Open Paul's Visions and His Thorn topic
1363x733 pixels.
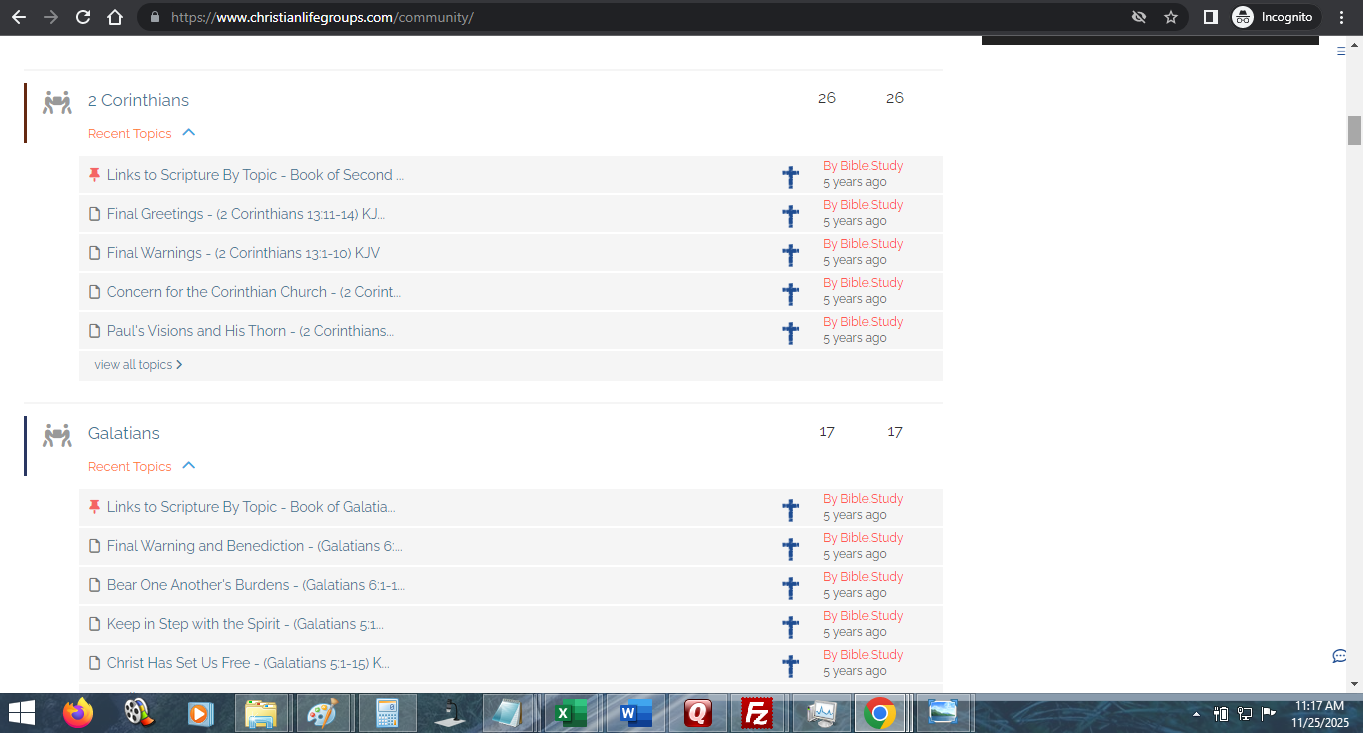coord(250,331)
